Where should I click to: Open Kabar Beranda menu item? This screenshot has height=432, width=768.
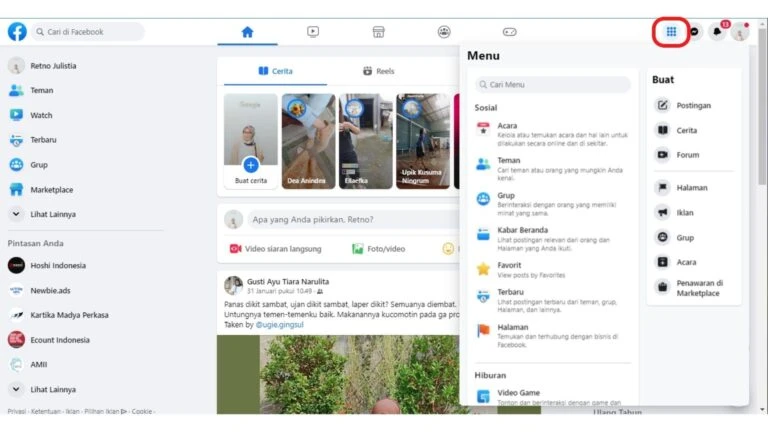click(x=552, y=239)
